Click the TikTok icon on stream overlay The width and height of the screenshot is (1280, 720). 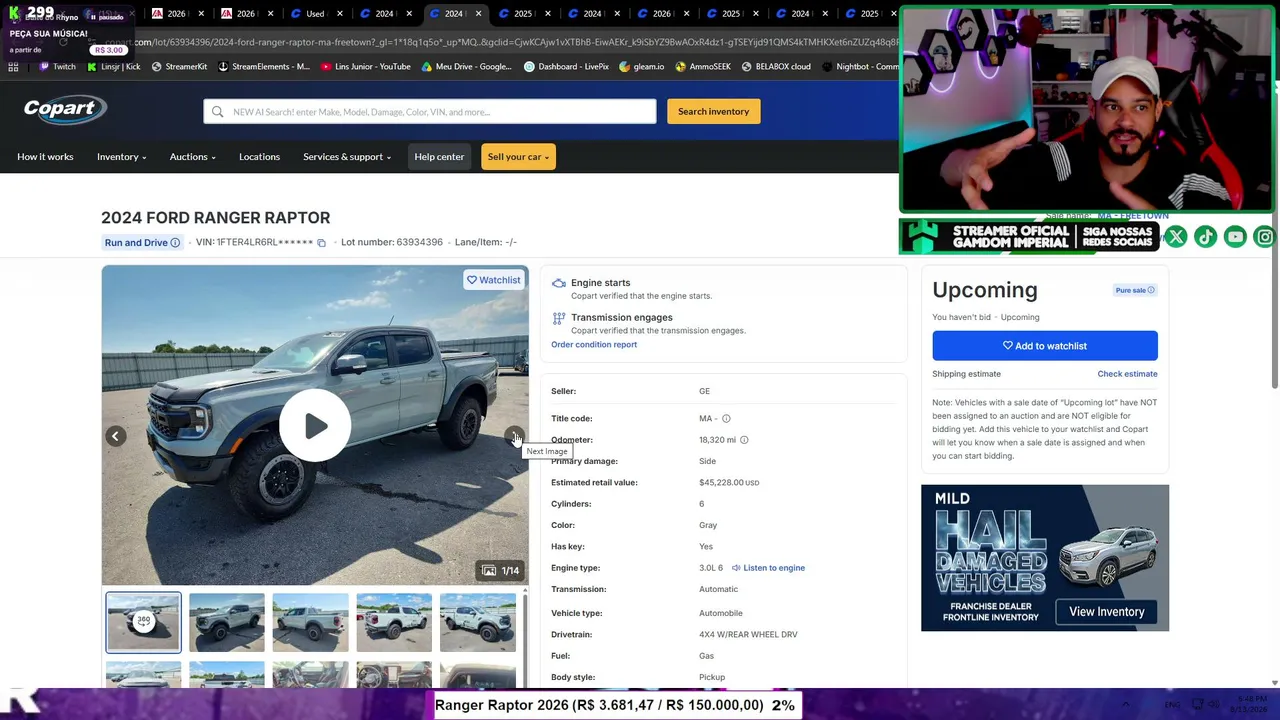(x=1206, y=237)
